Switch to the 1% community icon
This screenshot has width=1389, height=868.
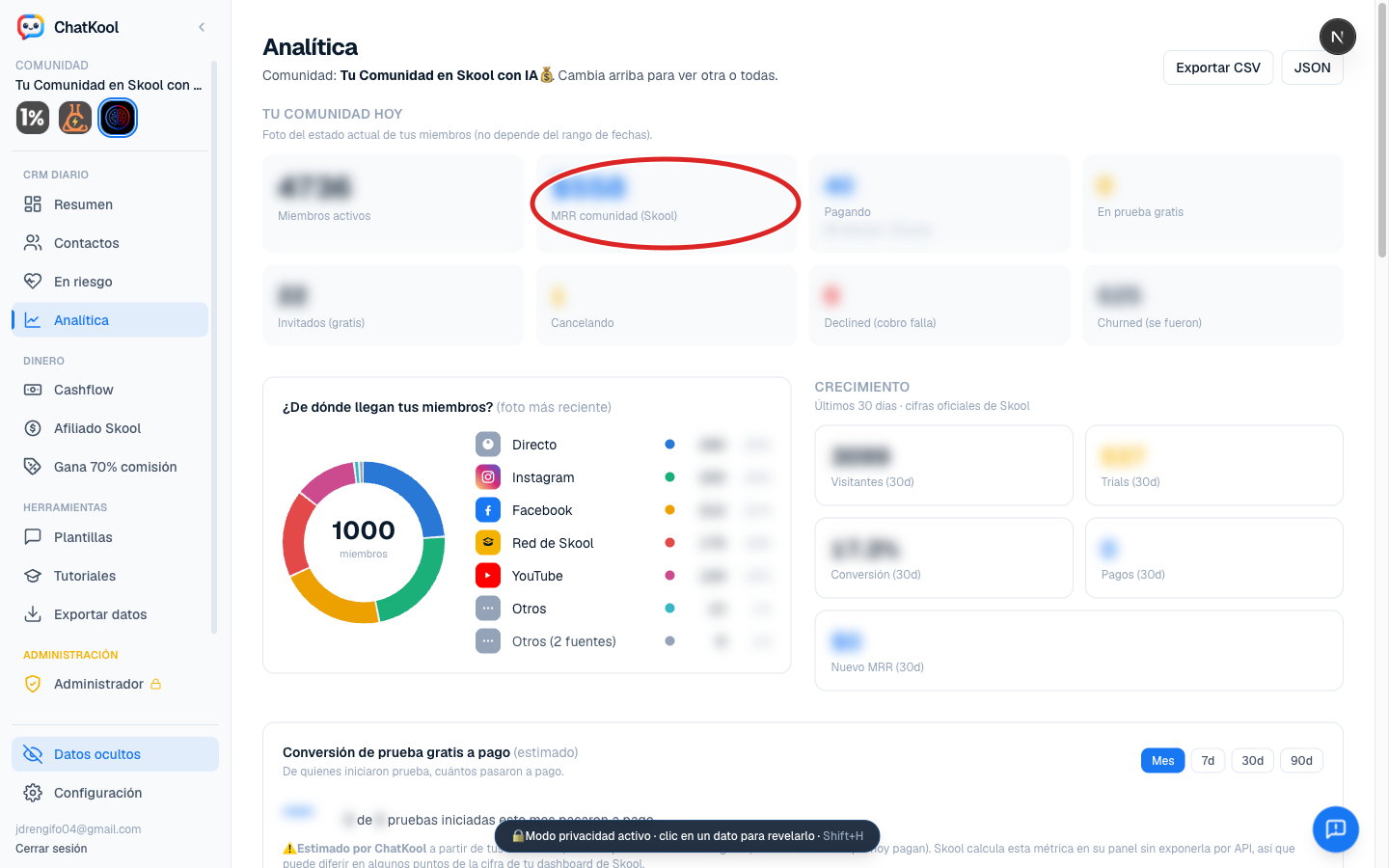(32, 118)
